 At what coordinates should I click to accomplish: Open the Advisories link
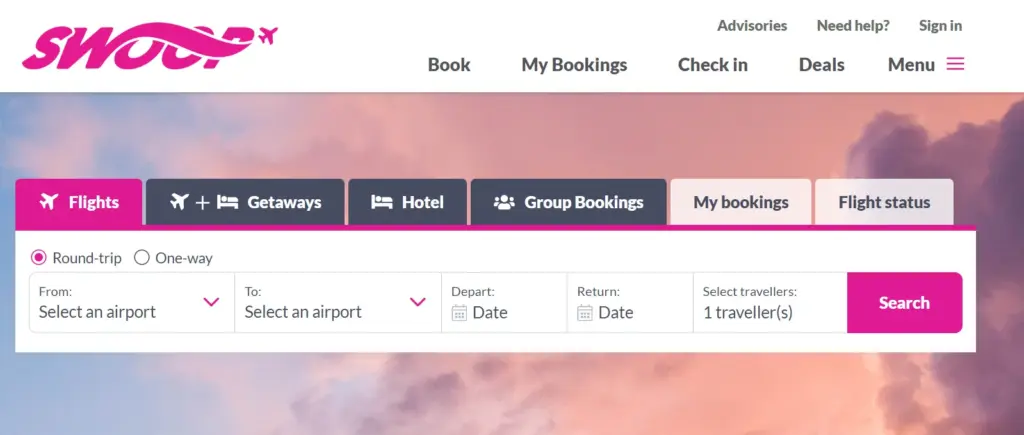click(x=752, y=25)
